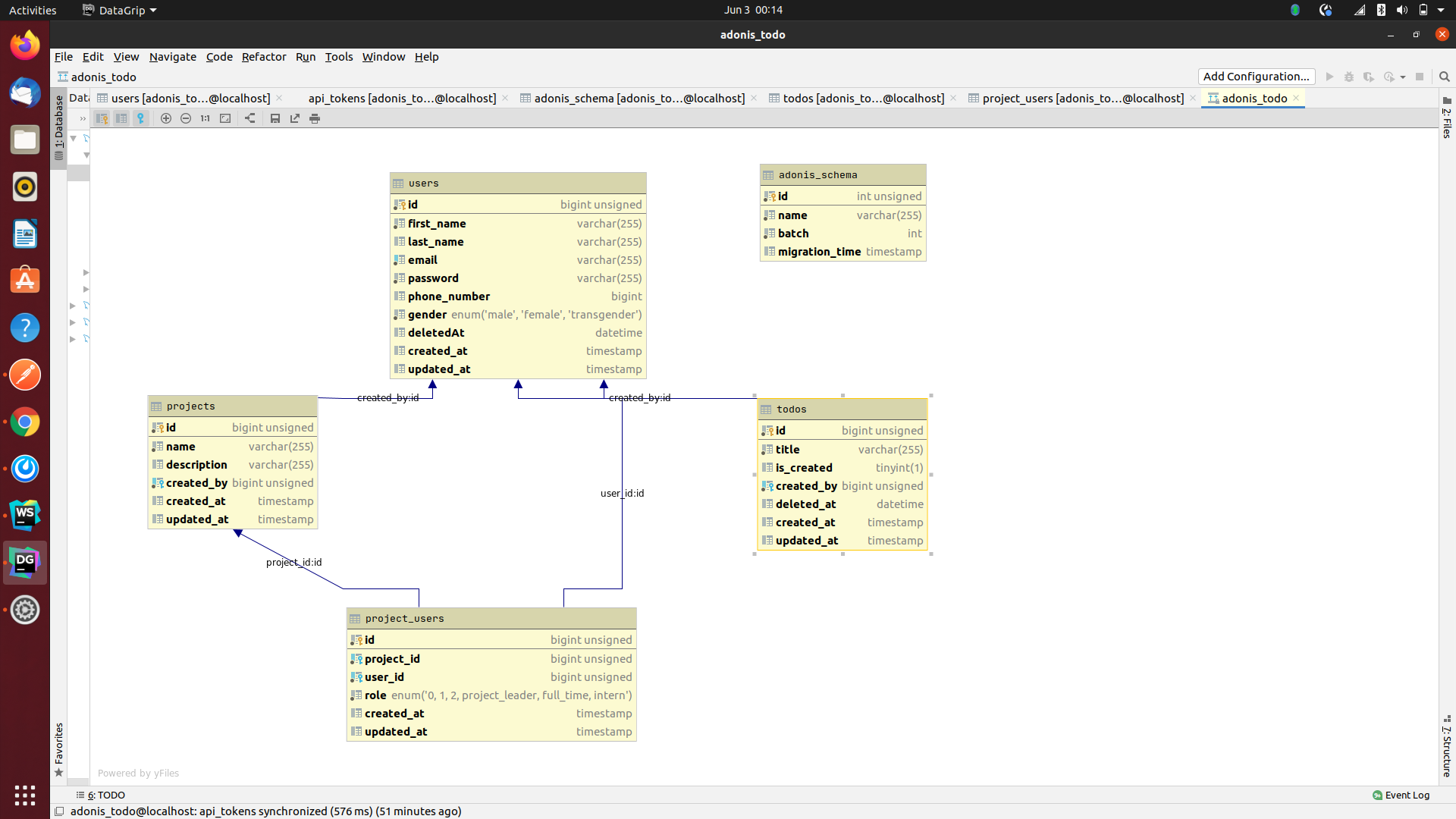This screenshot has width=1456, height=819.
Task: Toggle the 2: Files tool window
Action: pos(1447,118)
